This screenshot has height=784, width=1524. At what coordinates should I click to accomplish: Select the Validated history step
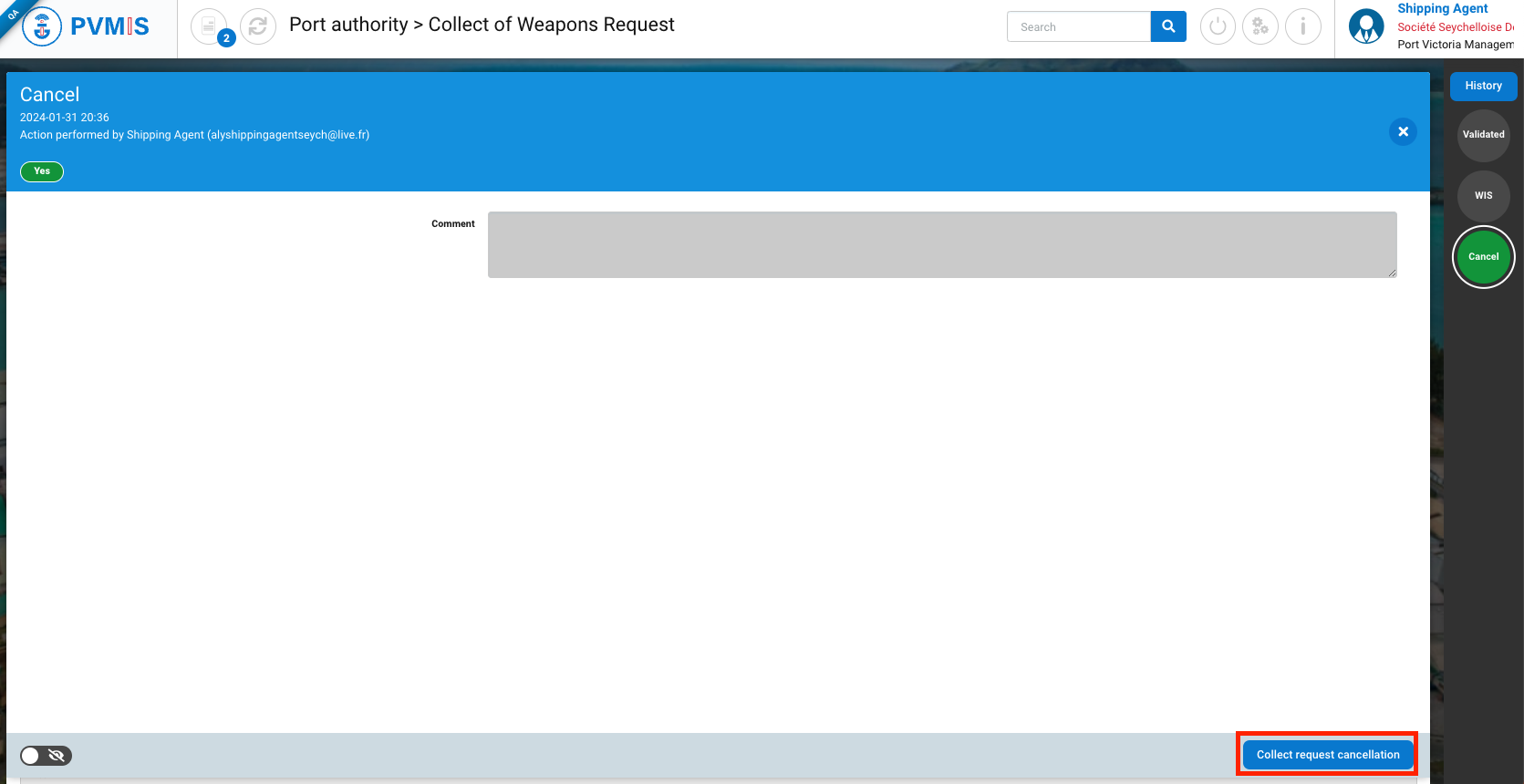pos(1483,135)
